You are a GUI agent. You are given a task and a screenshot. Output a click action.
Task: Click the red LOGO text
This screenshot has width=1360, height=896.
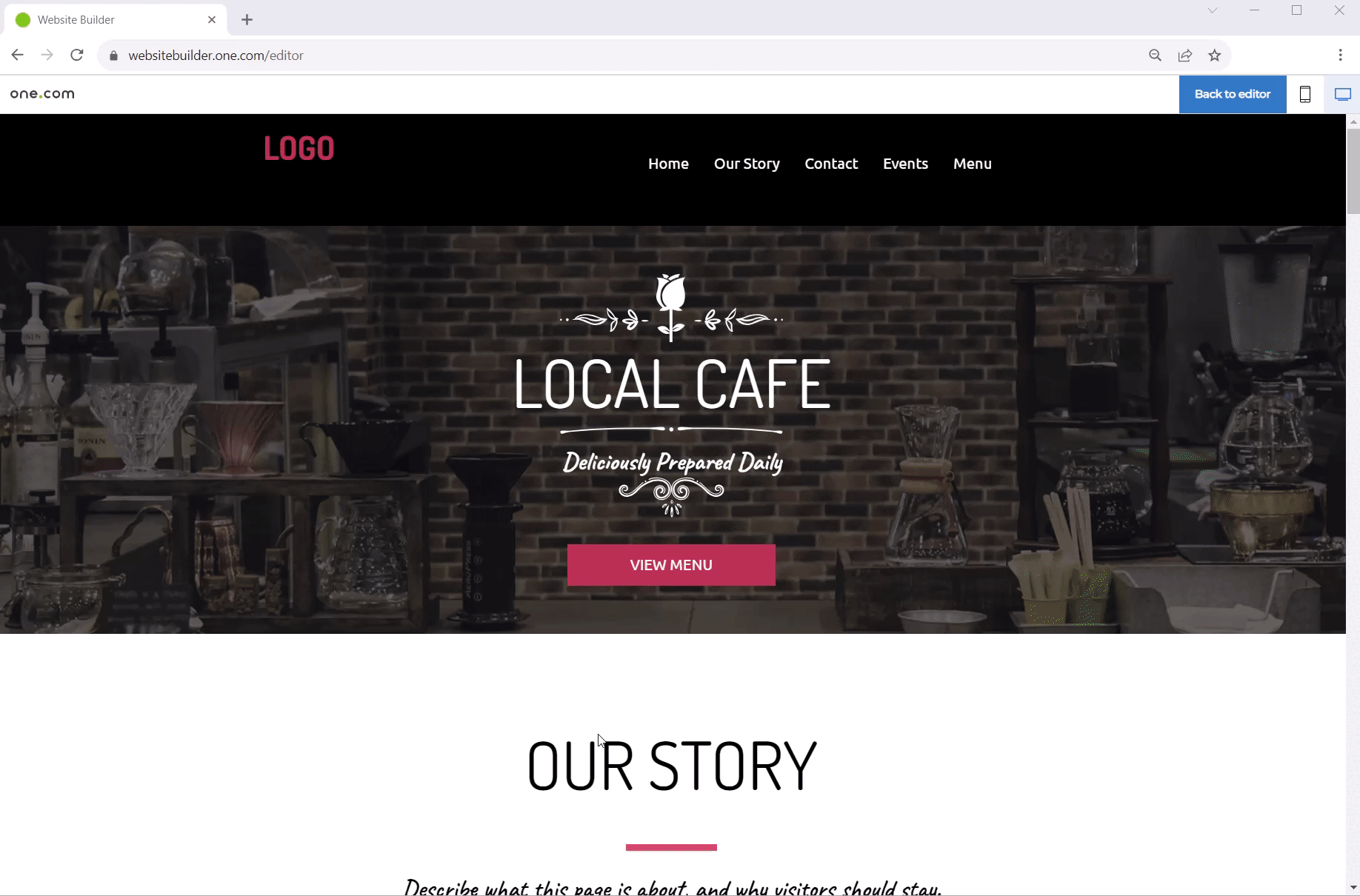(299, 149)
